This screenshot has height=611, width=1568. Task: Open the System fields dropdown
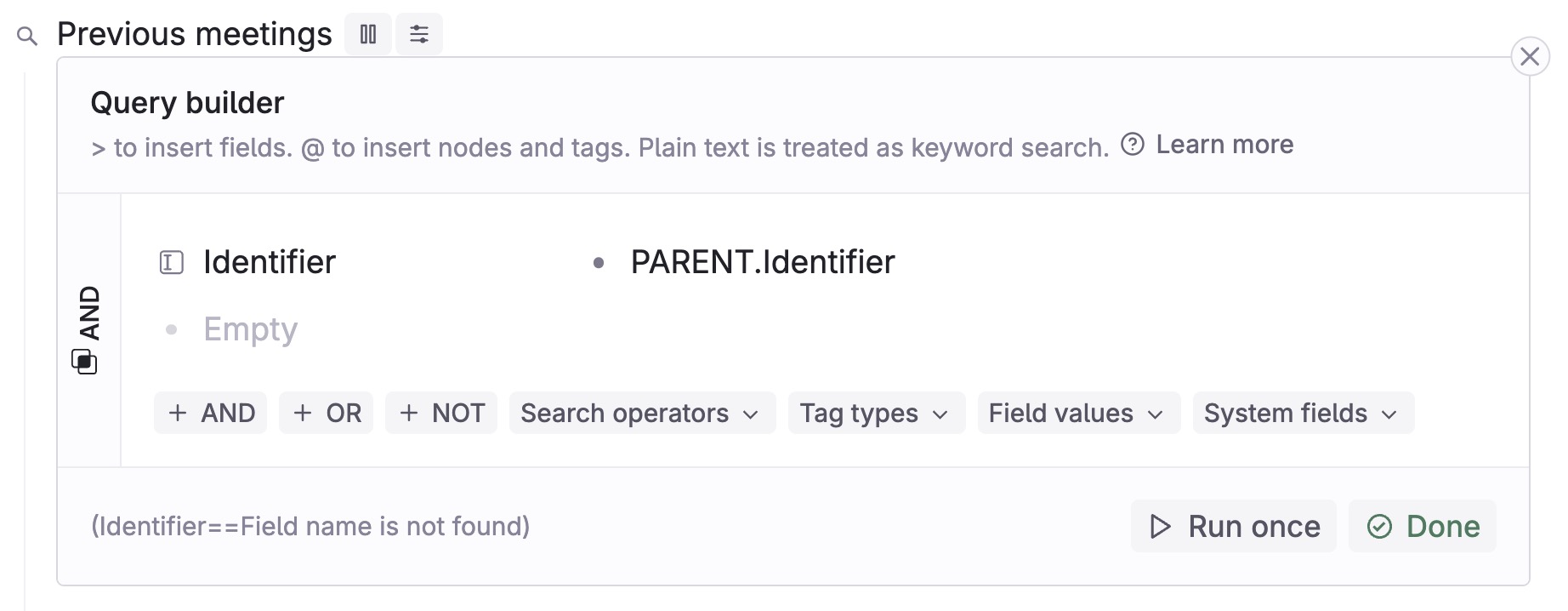[1304, 413]
